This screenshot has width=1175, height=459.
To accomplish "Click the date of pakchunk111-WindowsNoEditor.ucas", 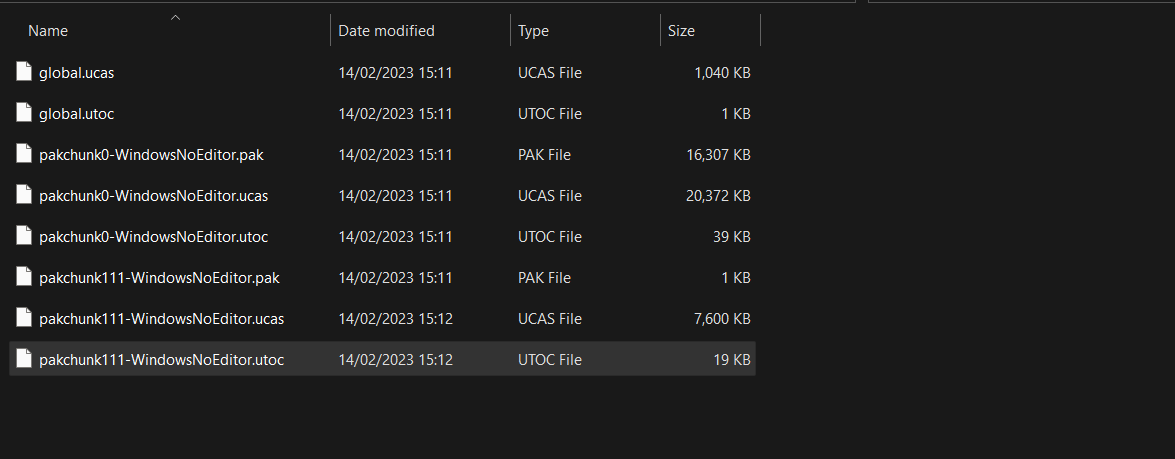I will (x=396, y=318).
